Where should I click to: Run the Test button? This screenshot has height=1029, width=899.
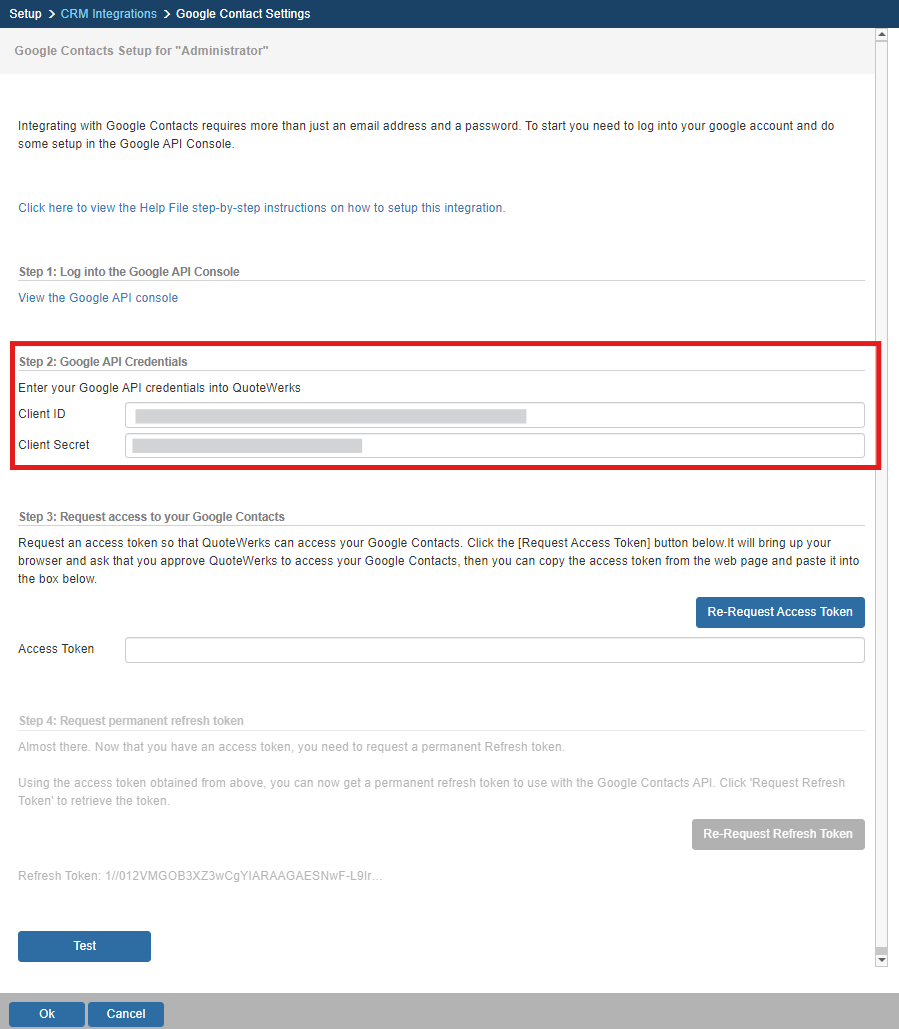(85, 946)
